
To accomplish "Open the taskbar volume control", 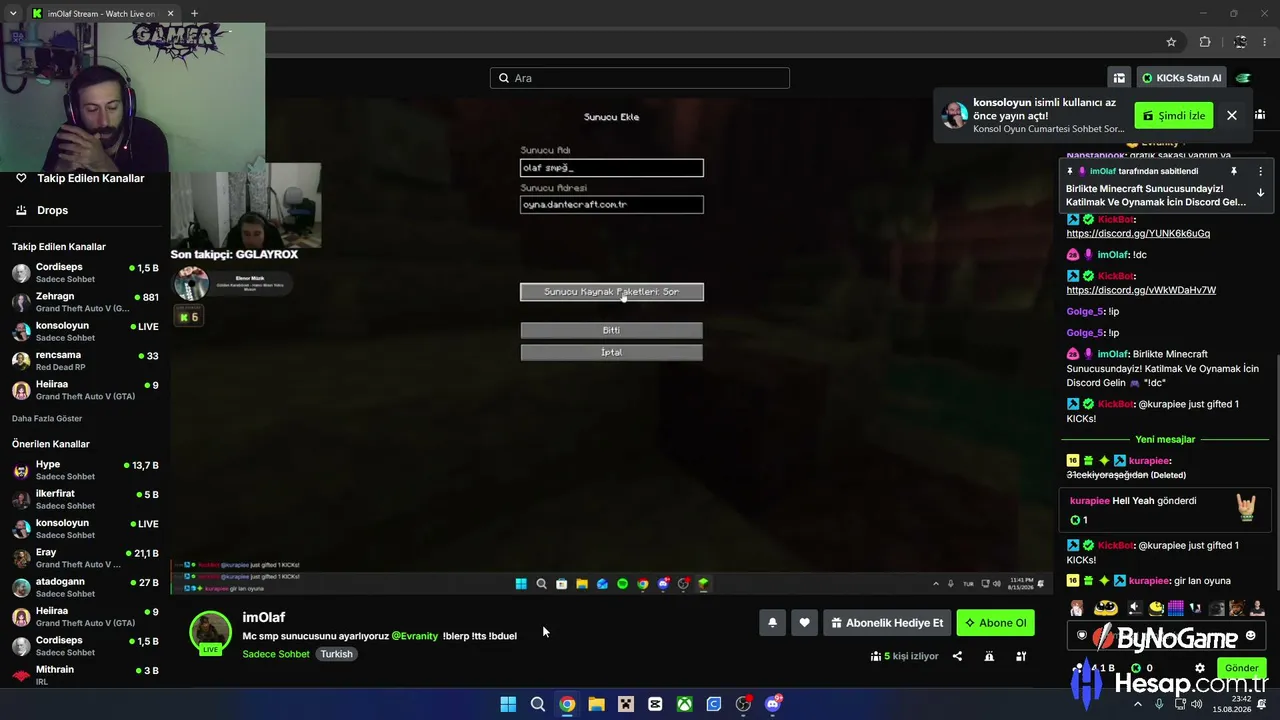I will click(x=1197, y=704).
